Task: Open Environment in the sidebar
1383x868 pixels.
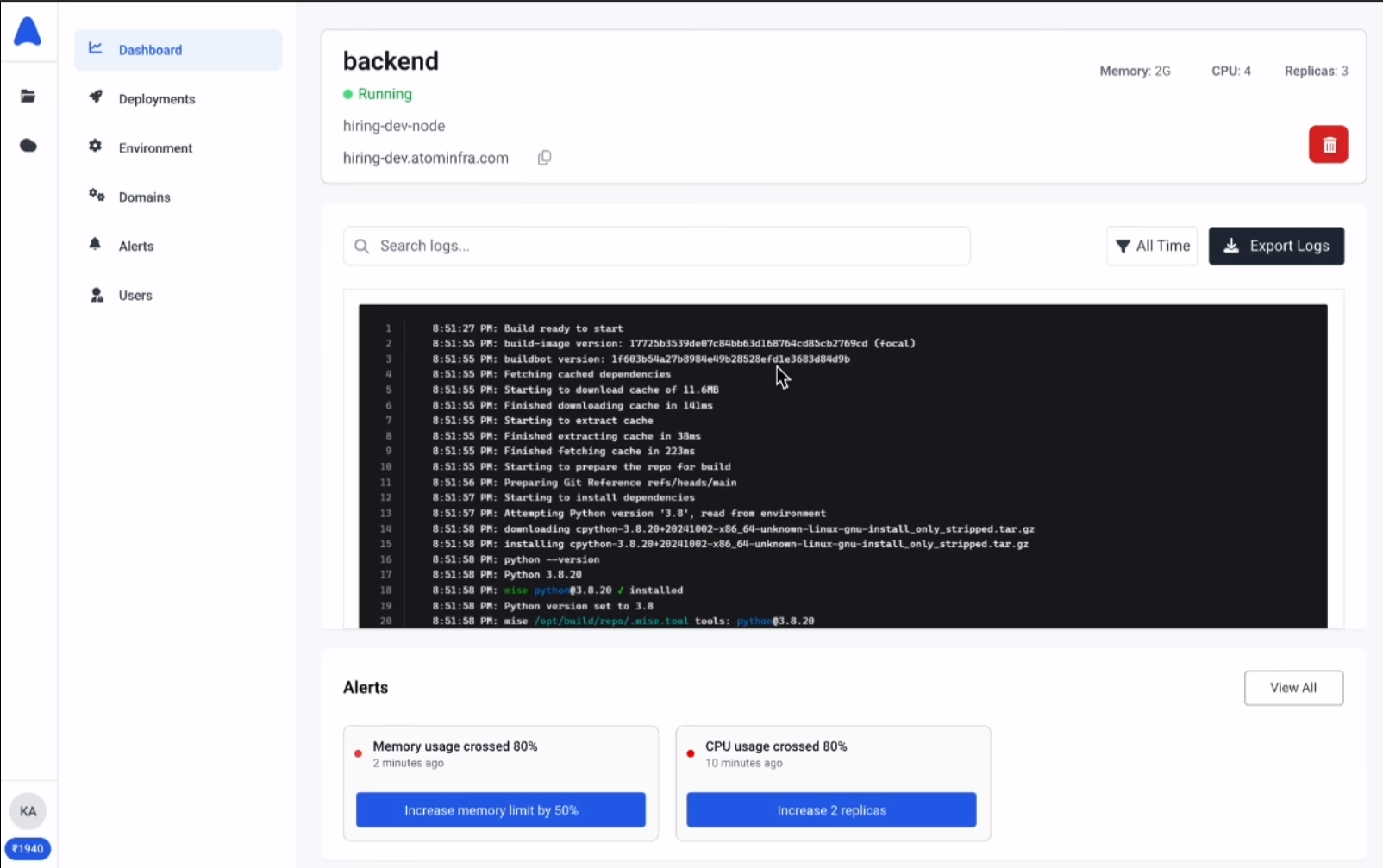Action: 178,148
